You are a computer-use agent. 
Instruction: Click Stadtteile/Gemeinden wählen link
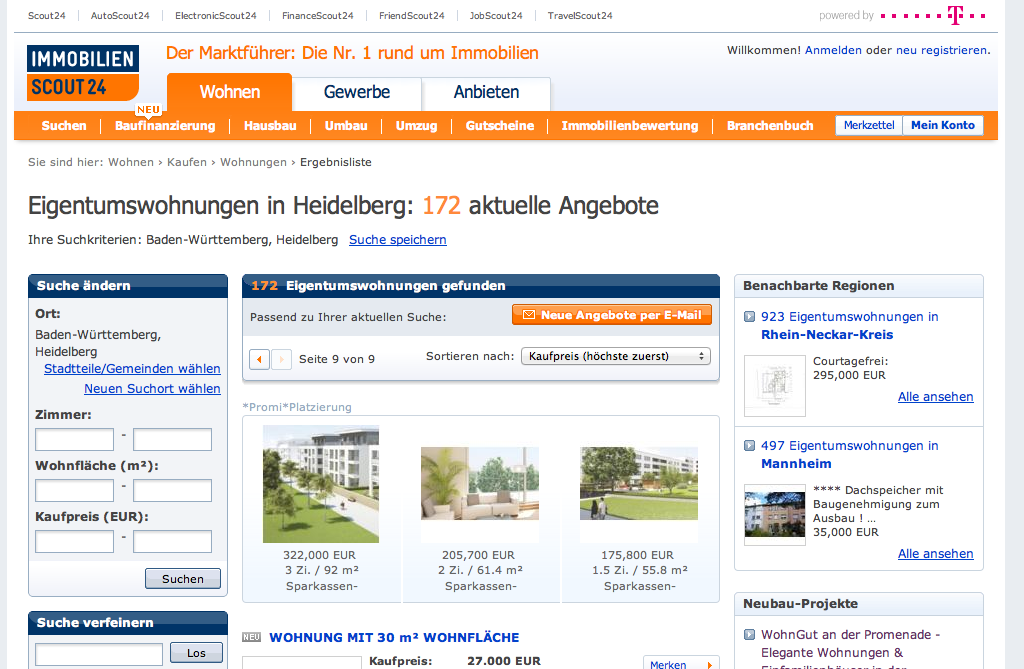[132, 368]
